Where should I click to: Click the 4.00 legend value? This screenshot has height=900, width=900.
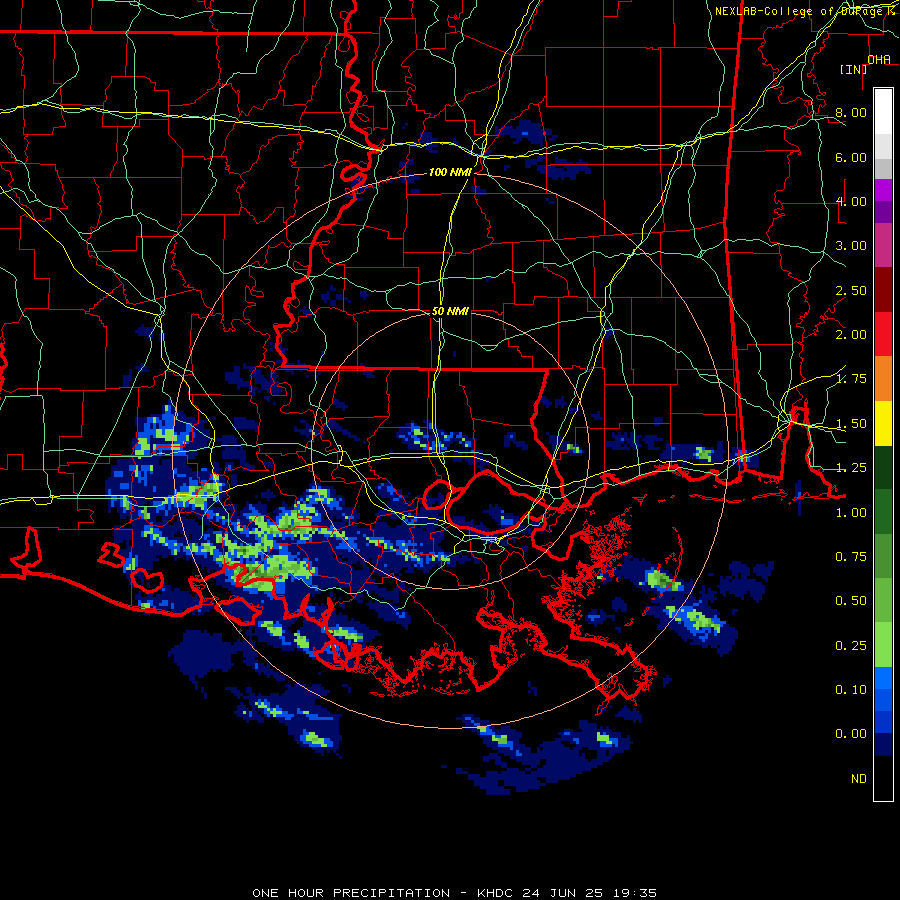(x=851, y=201)
